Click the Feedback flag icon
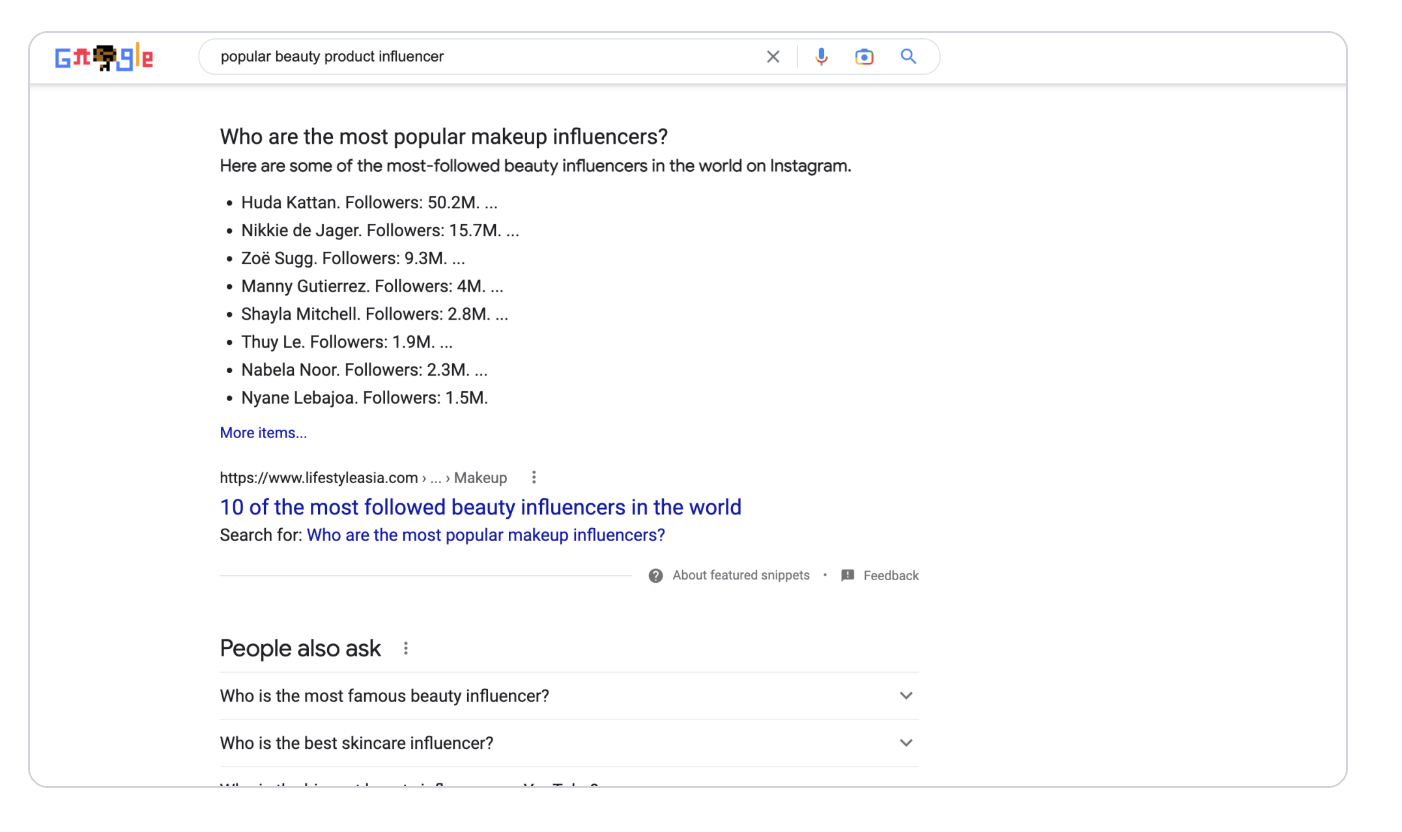Viewport: 1402px width, 832px height. point(848,575)
